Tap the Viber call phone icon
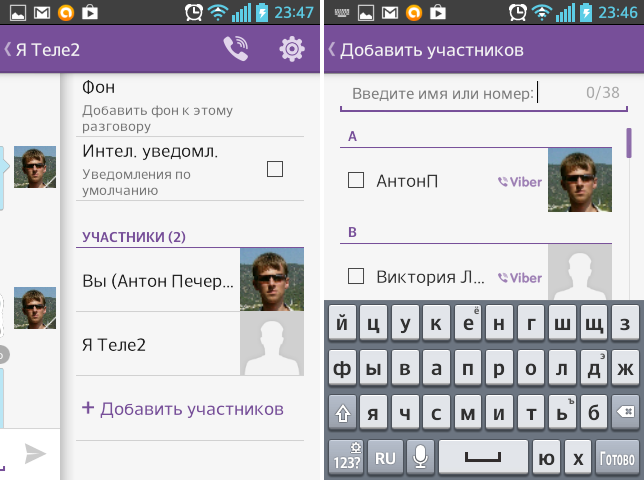644x480 pixels. coord(236,50)
